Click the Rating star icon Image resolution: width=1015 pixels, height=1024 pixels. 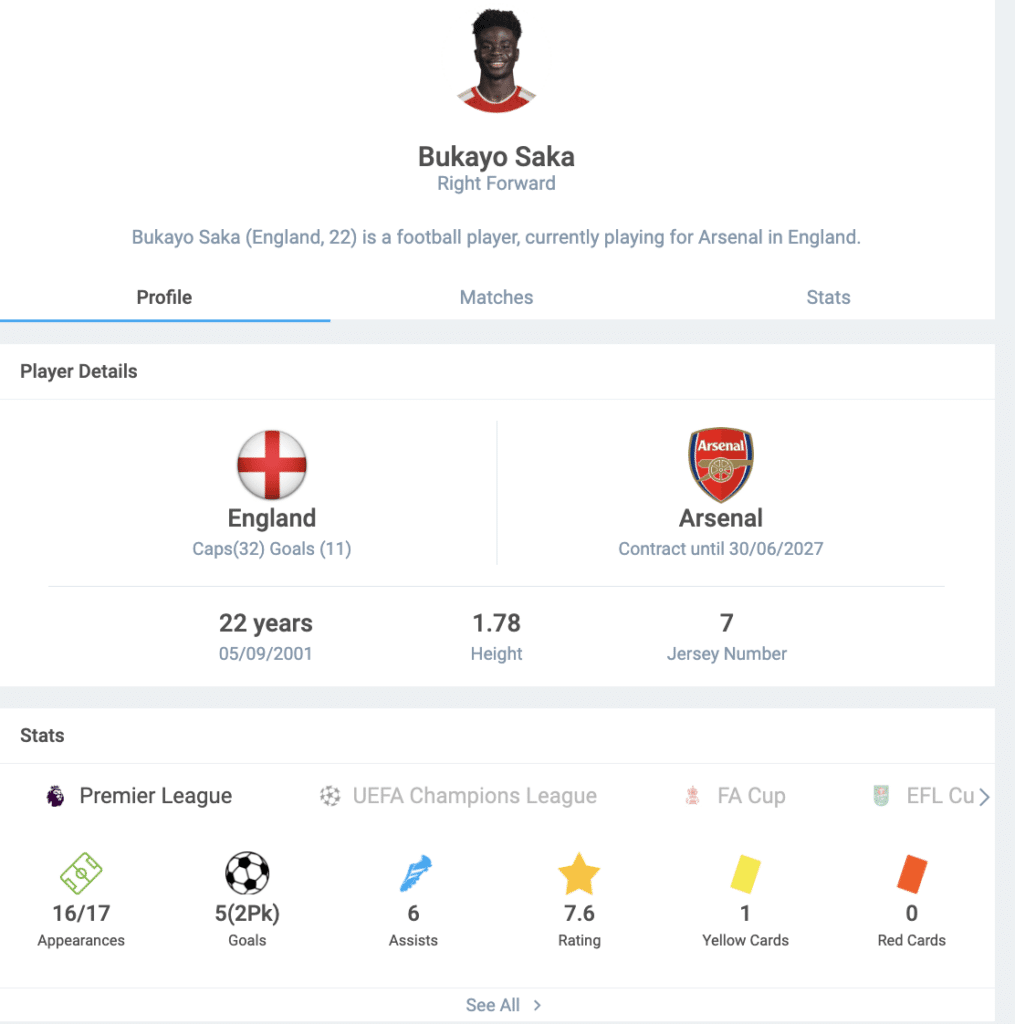pos(579,875)
